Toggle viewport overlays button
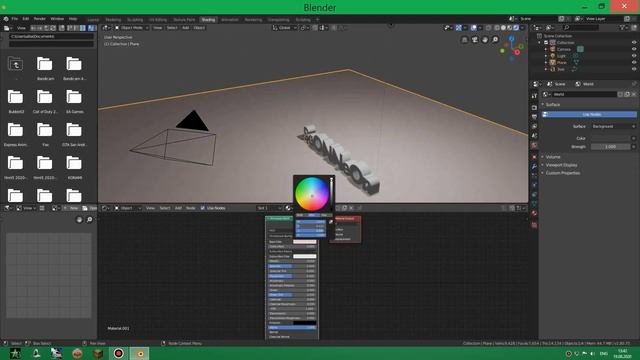The image size is (640, 360). tap(473, 28)
